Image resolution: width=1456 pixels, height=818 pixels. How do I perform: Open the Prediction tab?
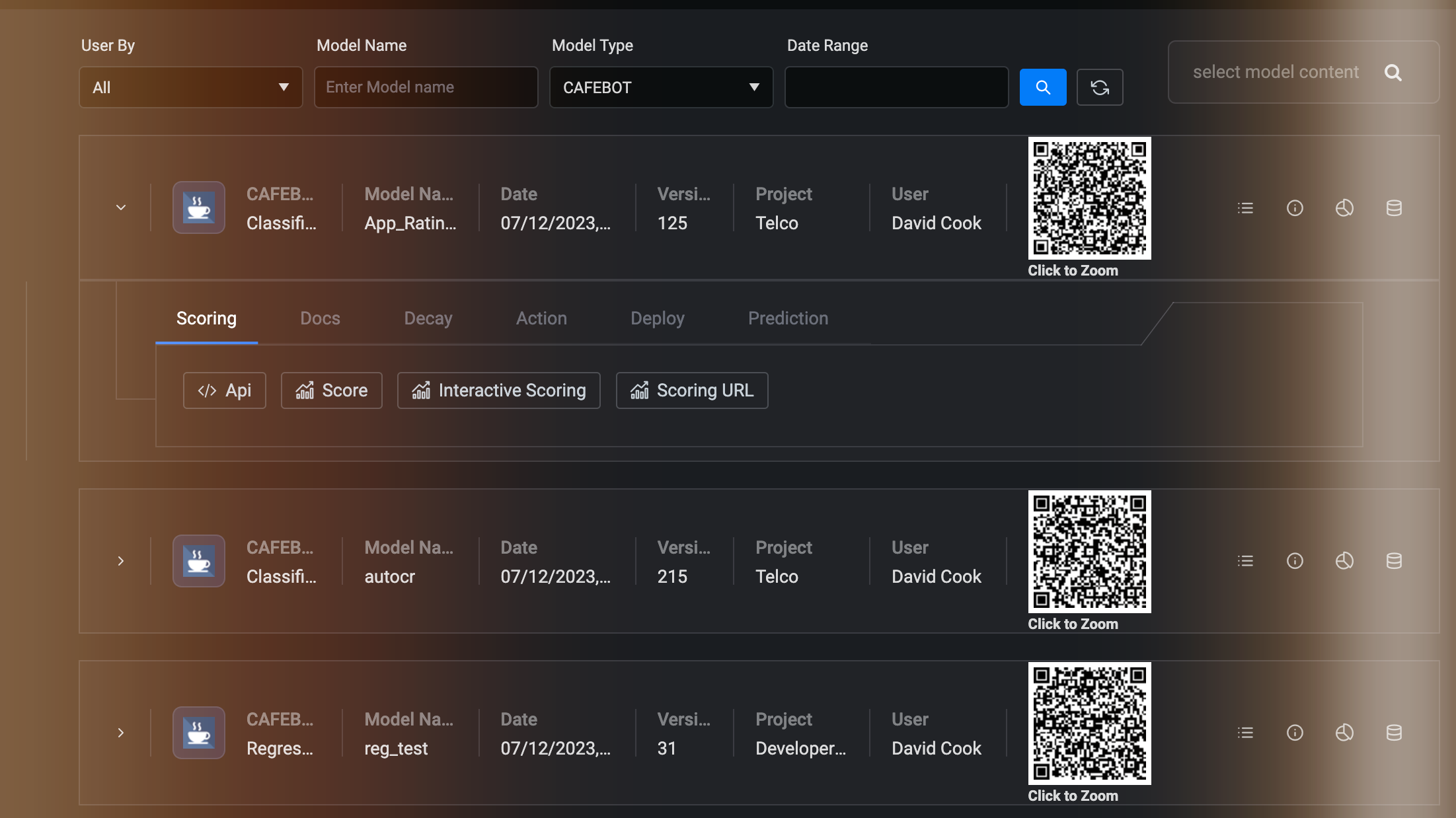pyautogui.click(x=787, y=318)
